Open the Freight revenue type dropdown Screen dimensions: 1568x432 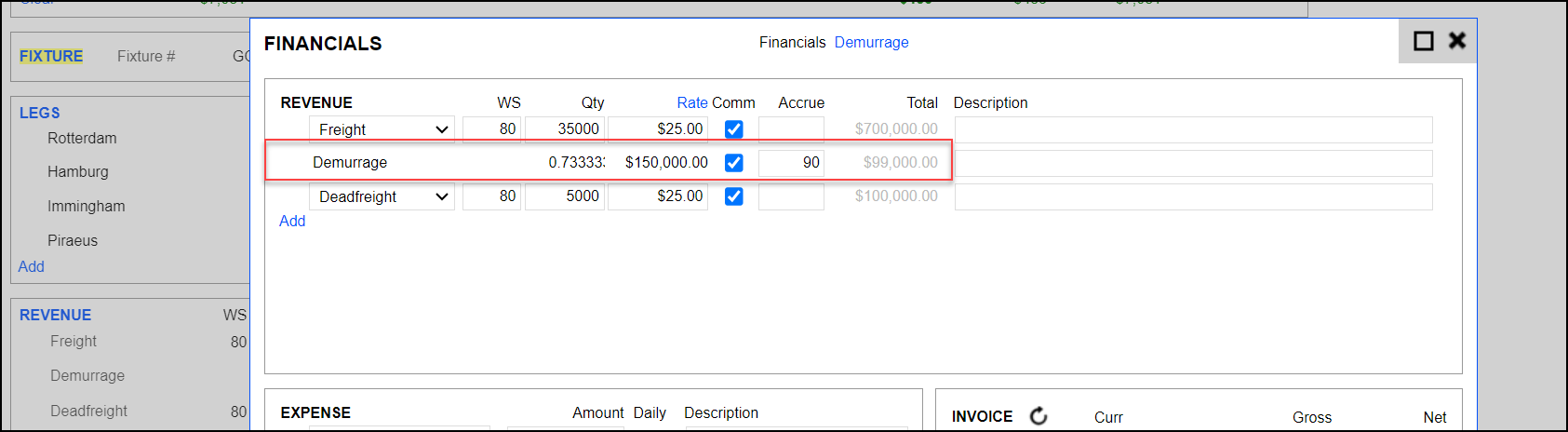point(382,129)
